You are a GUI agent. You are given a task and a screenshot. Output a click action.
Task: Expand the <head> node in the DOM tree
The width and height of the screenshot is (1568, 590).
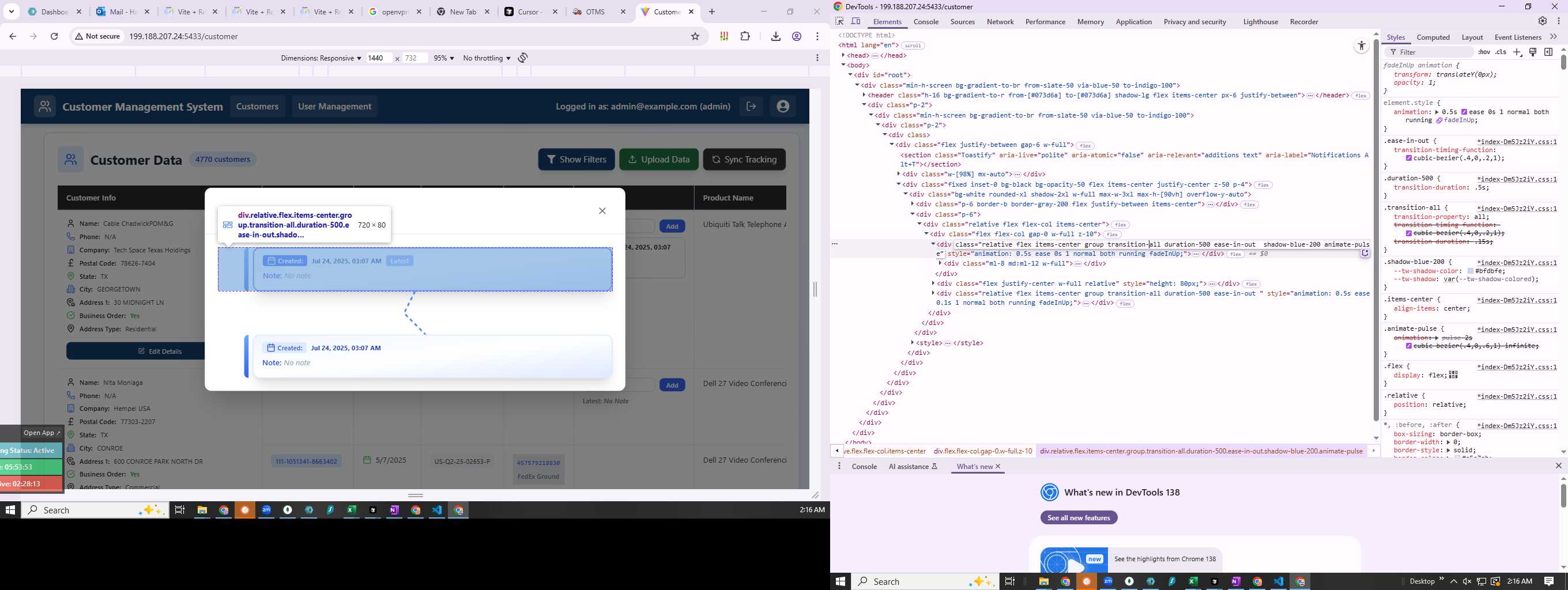(843, 55)
